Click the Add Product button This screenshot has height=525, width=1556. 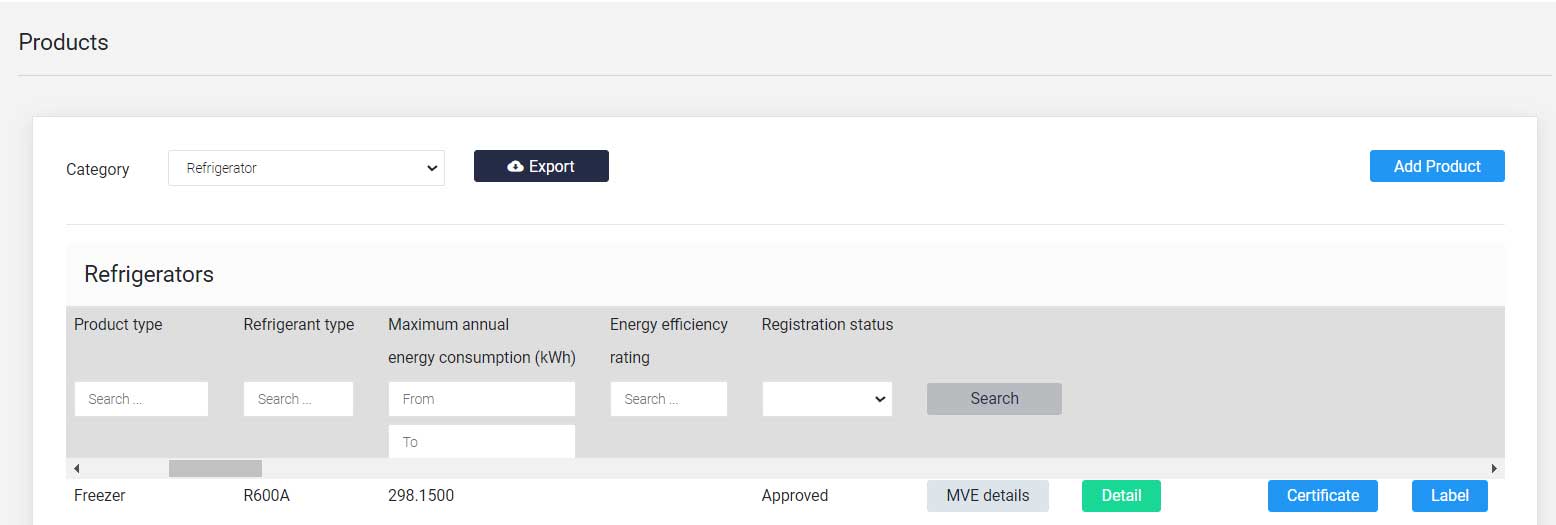pos(1437,166)
